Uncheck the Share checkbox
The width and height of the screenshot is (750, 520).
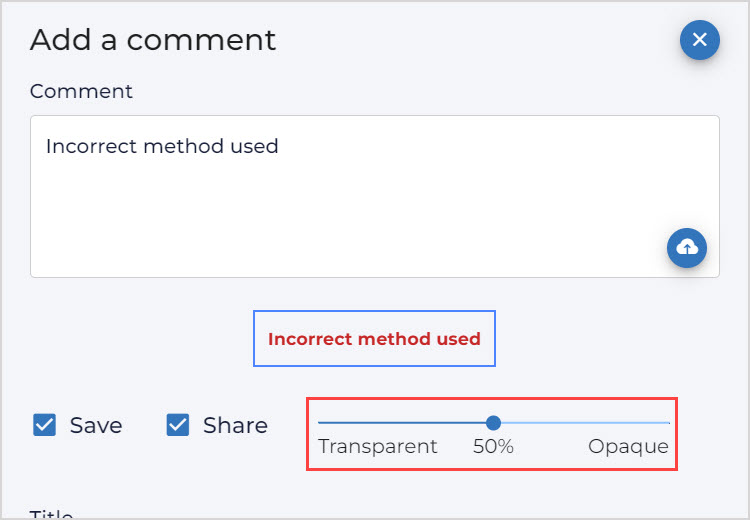click(178, 425)
